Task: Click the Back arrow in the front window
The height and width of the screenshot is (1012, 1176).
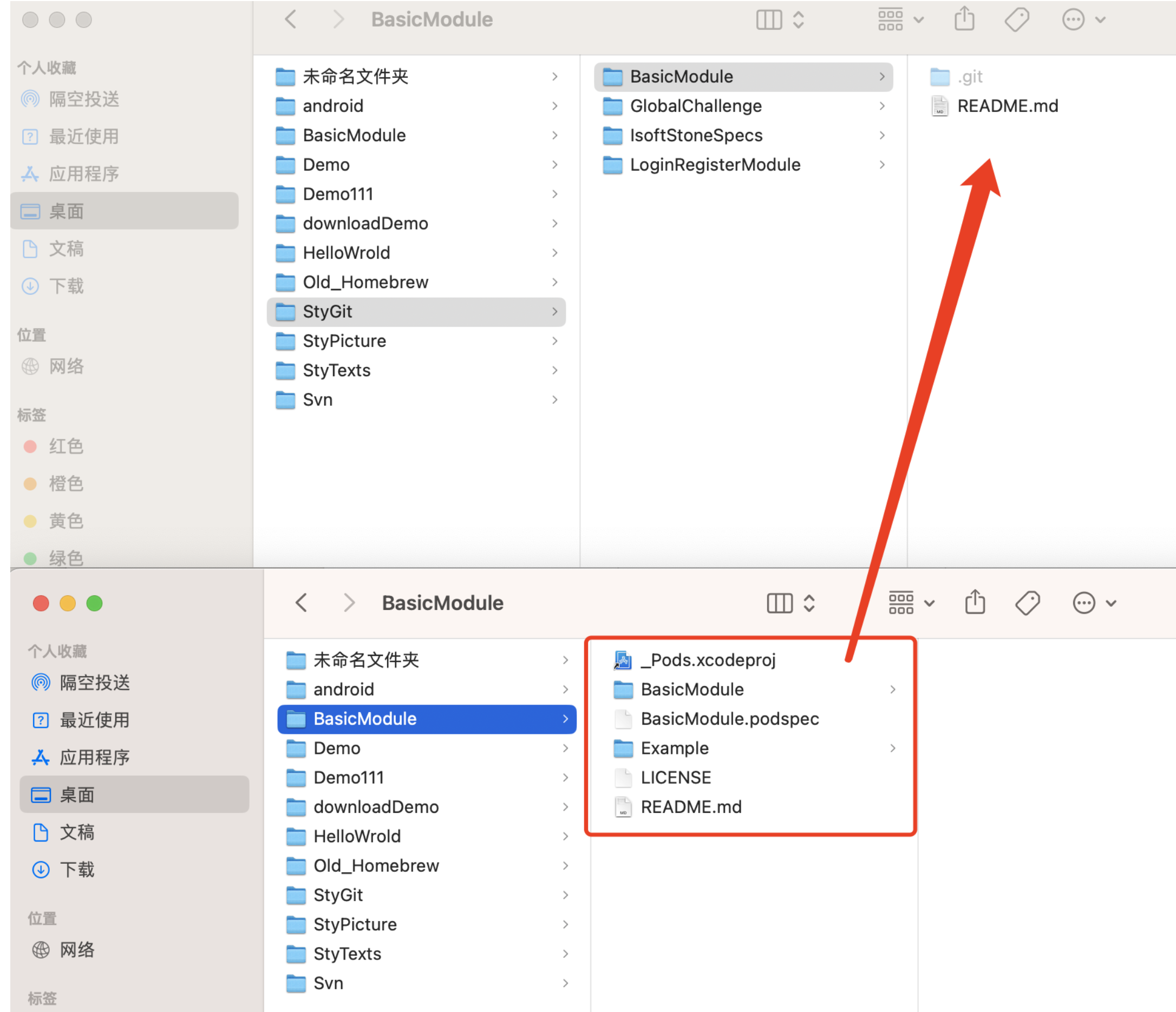Action: click(302, 602)
